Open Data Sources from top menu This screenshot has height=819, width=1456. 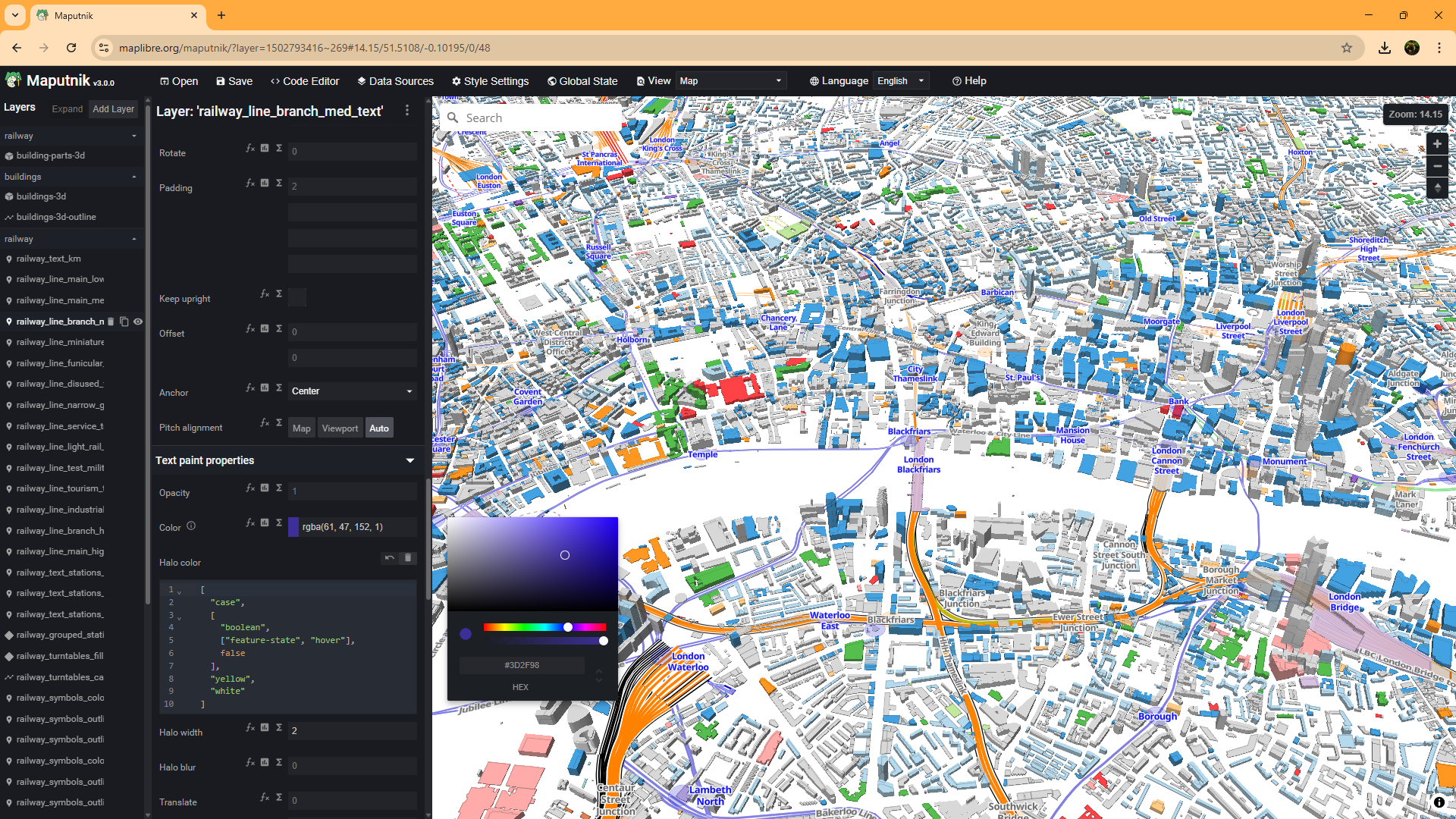pyautogui.click(x=396, y=81)
